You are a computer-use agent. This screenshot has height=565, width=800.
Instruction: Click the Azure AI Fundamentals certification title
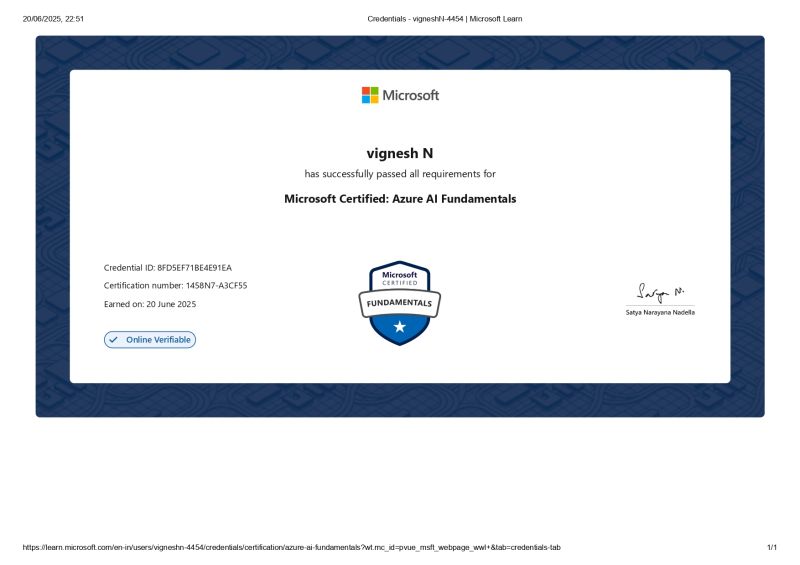400,199
